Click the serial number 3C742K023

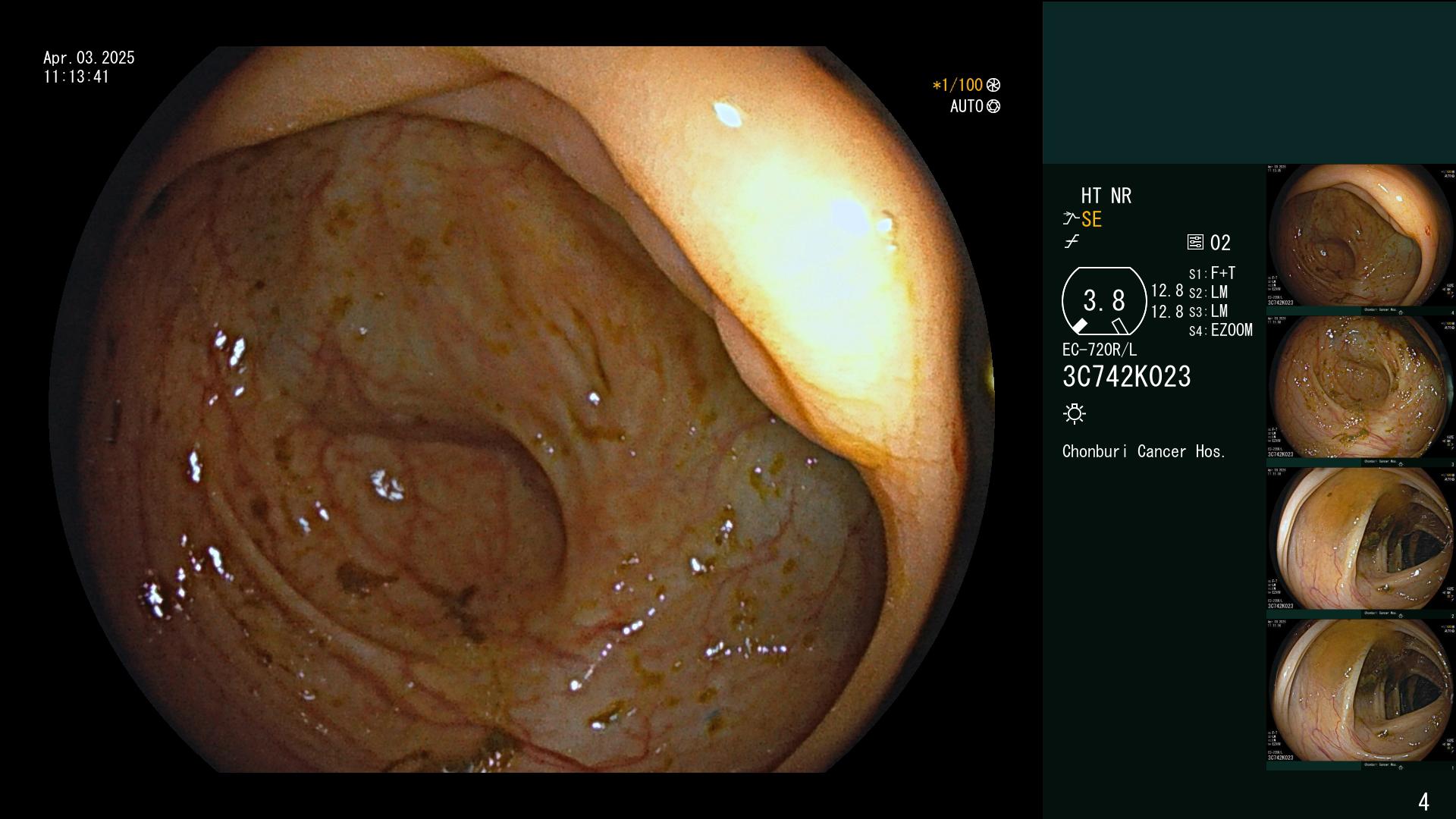tap(1127, 377)
